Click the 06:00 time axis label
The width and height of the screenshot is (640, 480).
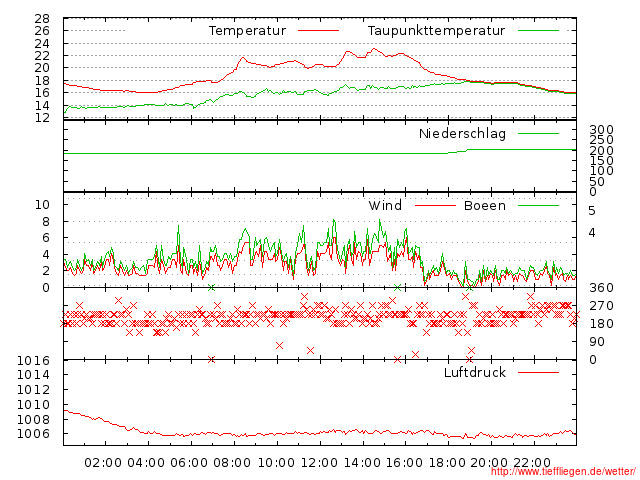189,463
